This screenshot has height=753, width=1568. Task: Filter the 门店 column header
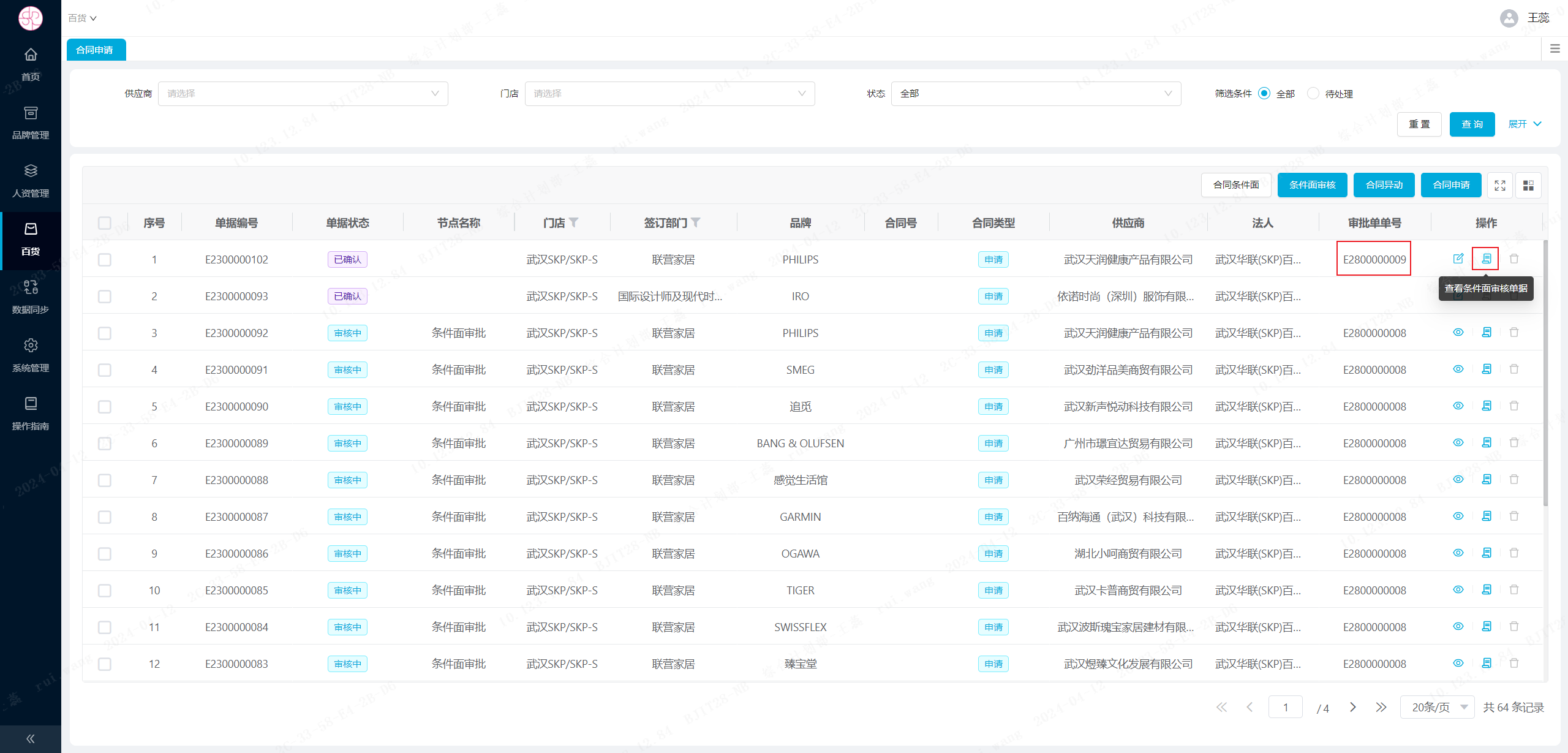coord(573,222)
